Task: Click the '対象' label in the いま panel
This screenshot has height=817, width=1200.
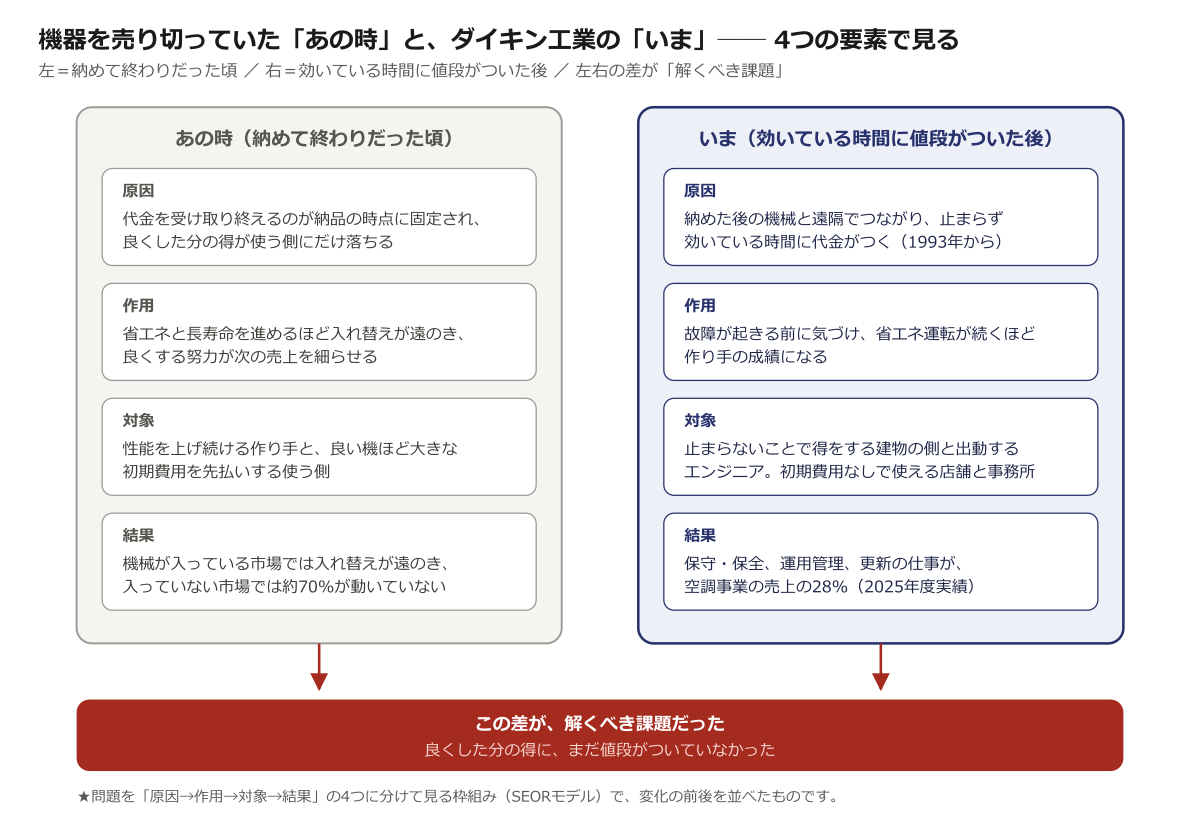Action: (700, 420)
